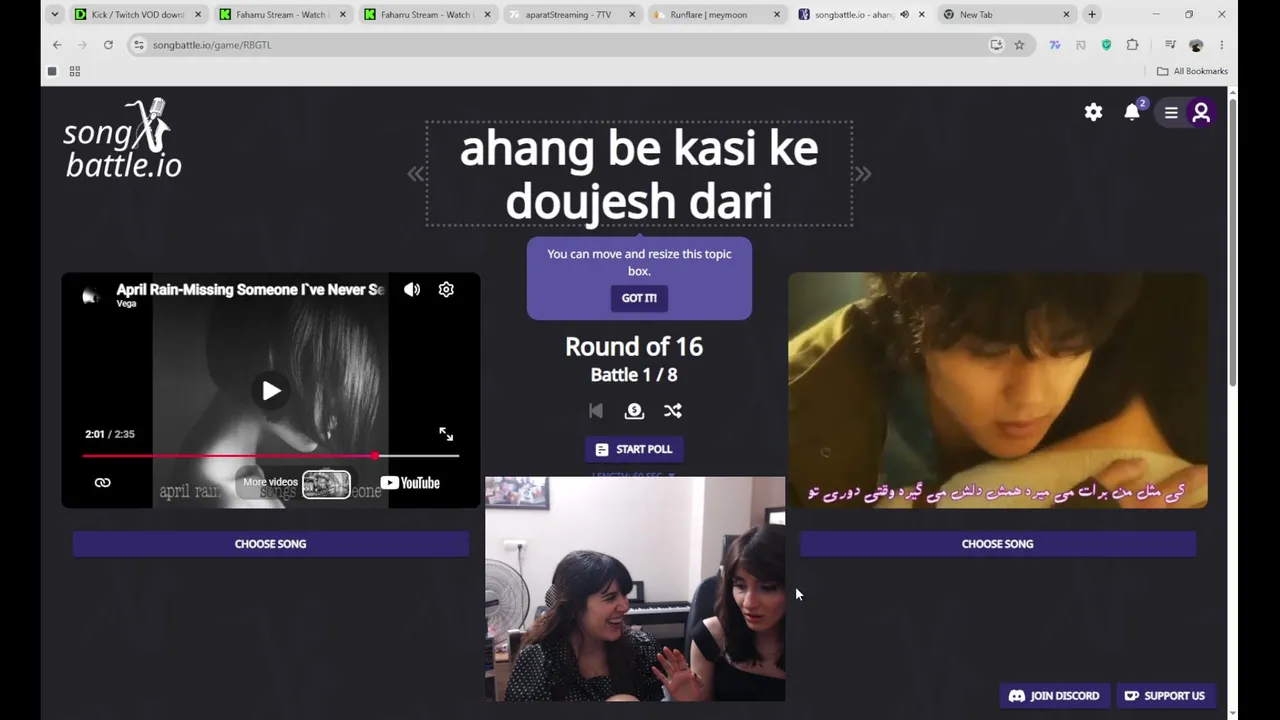The image size is (1280, 720).
Task: Switch to the Runflare | meymoon tab
Action: pos(716,15)
